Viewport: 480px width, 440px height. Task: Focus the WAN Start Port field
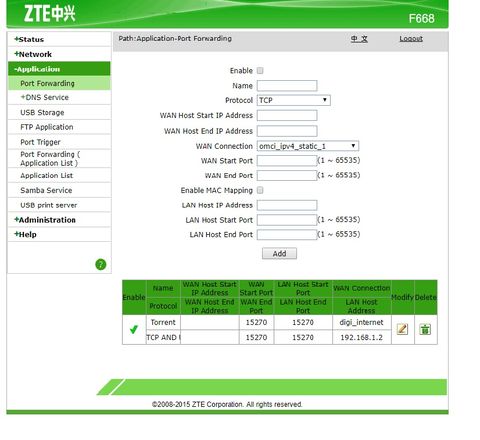pos(287,161)
